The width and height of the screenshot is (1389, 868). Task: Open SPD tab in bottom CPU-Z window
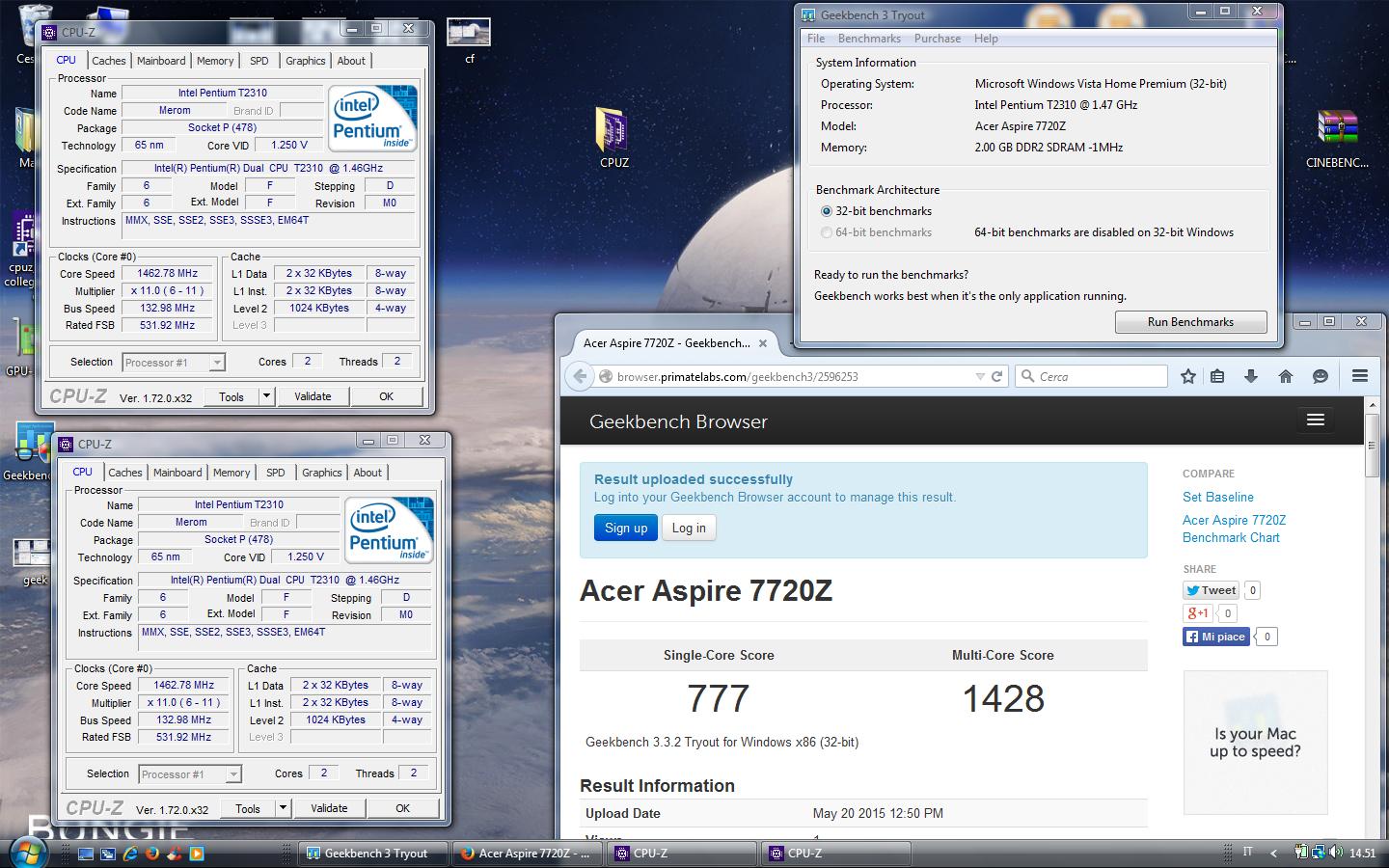(x=276, y=473)
